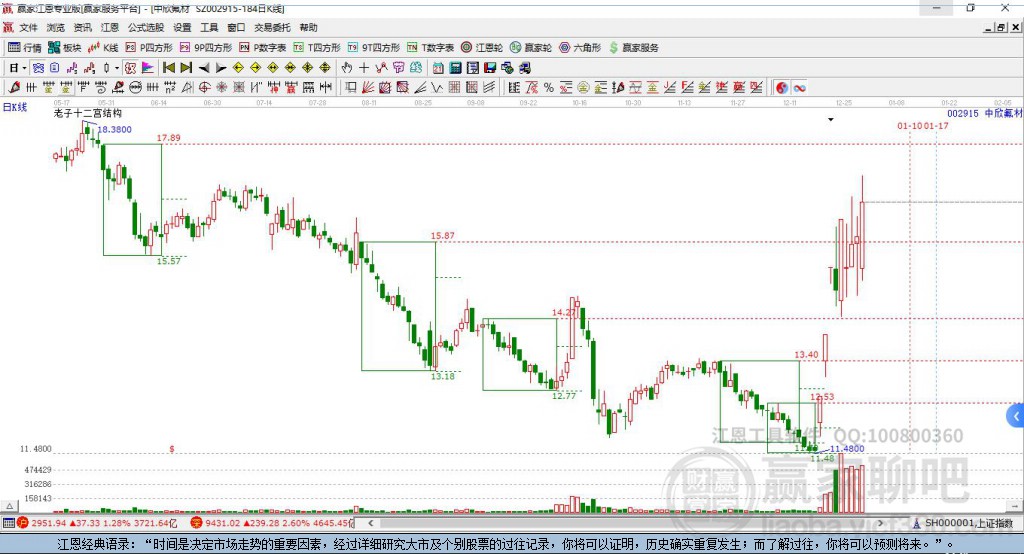Select the rectangle box drawing tool
1024x554 pixels.
point(350,88)
